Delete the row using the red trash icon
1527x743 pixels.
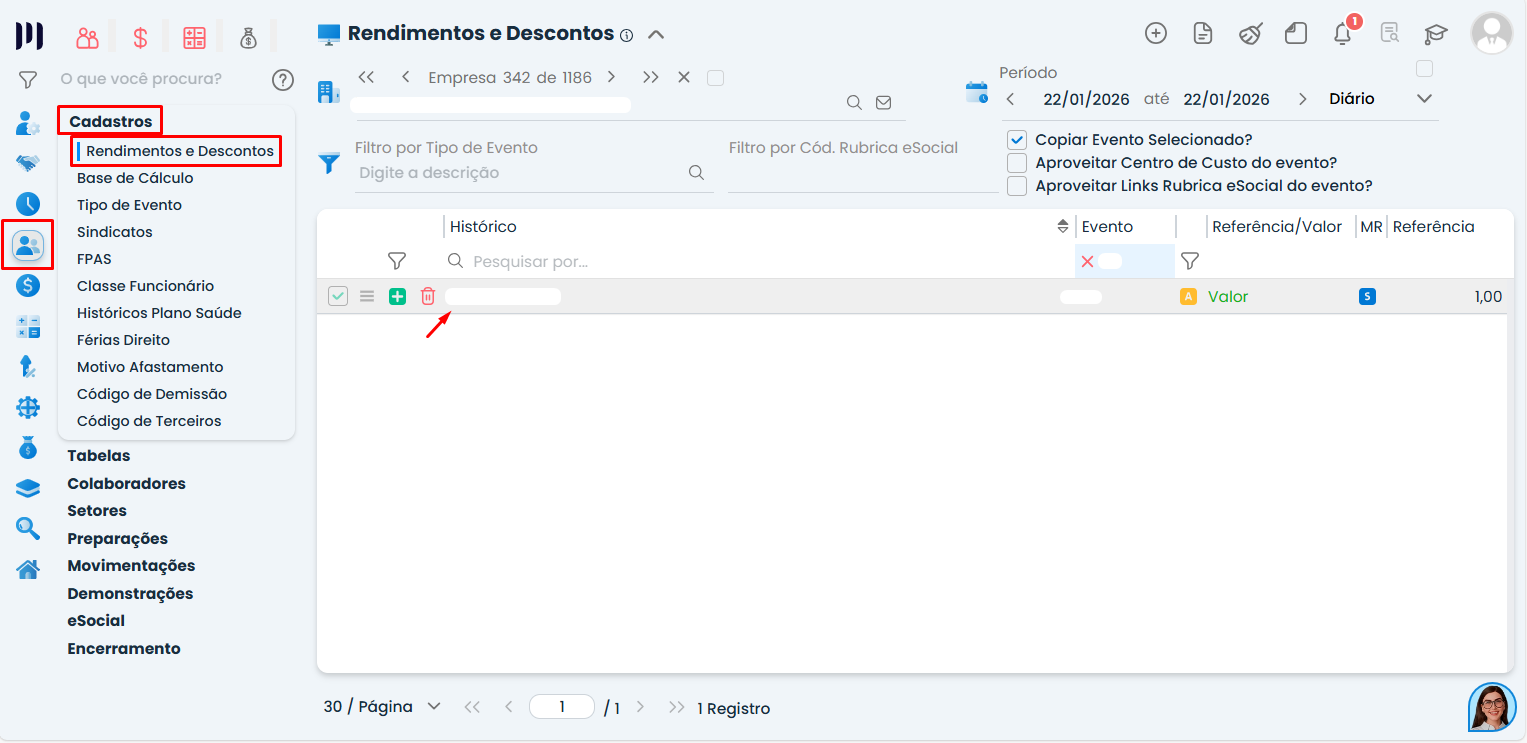pos(428,296)
